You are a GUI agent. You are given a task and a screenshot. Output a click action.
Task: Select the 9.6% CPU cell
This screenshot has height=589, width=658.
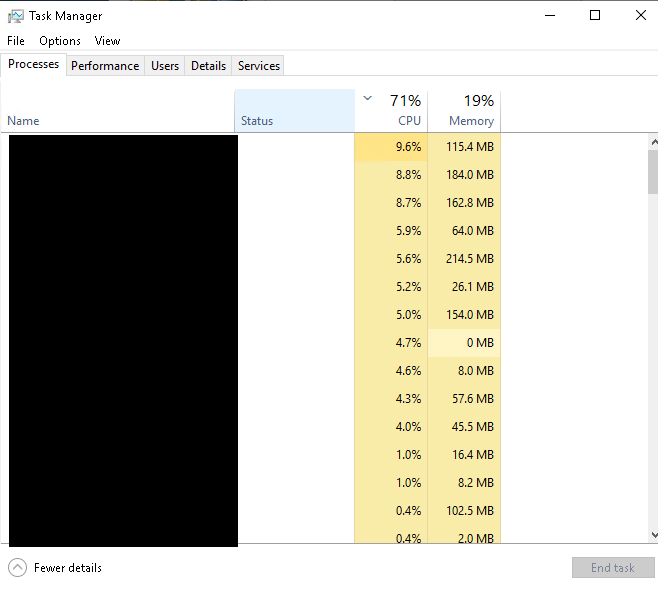391,147
